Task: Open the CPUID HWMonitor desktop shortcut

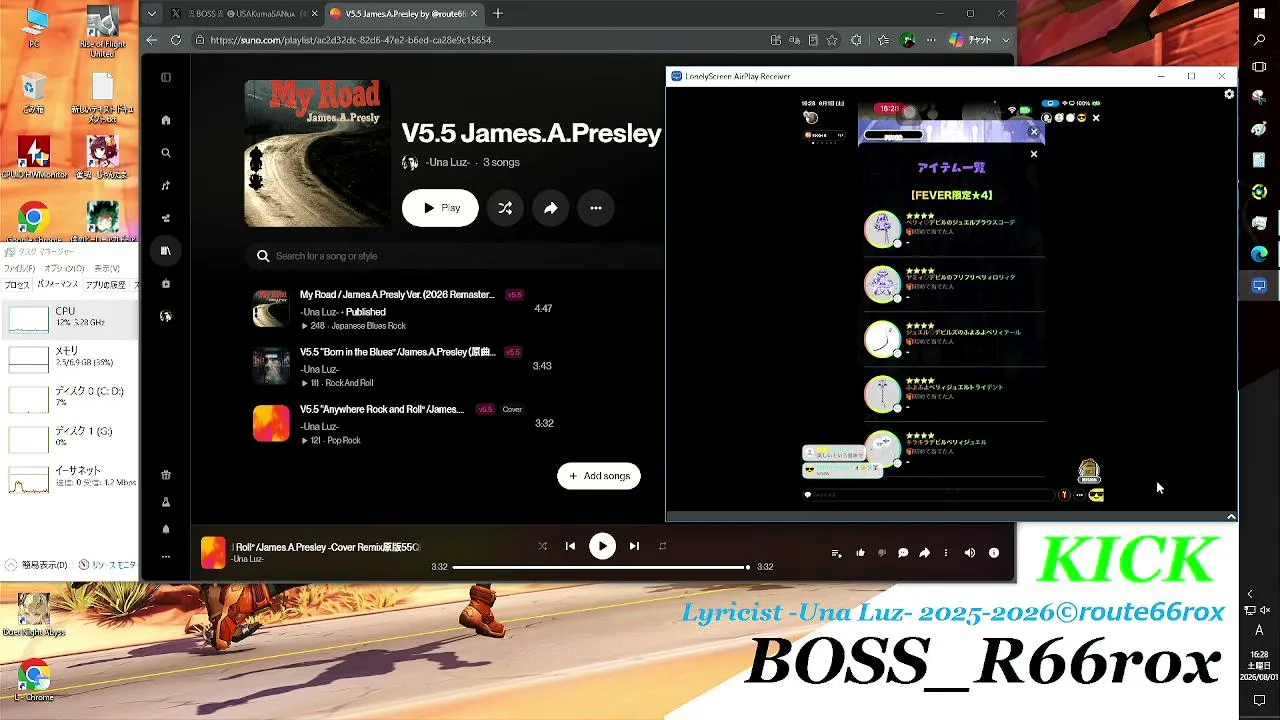Action: 35,156
